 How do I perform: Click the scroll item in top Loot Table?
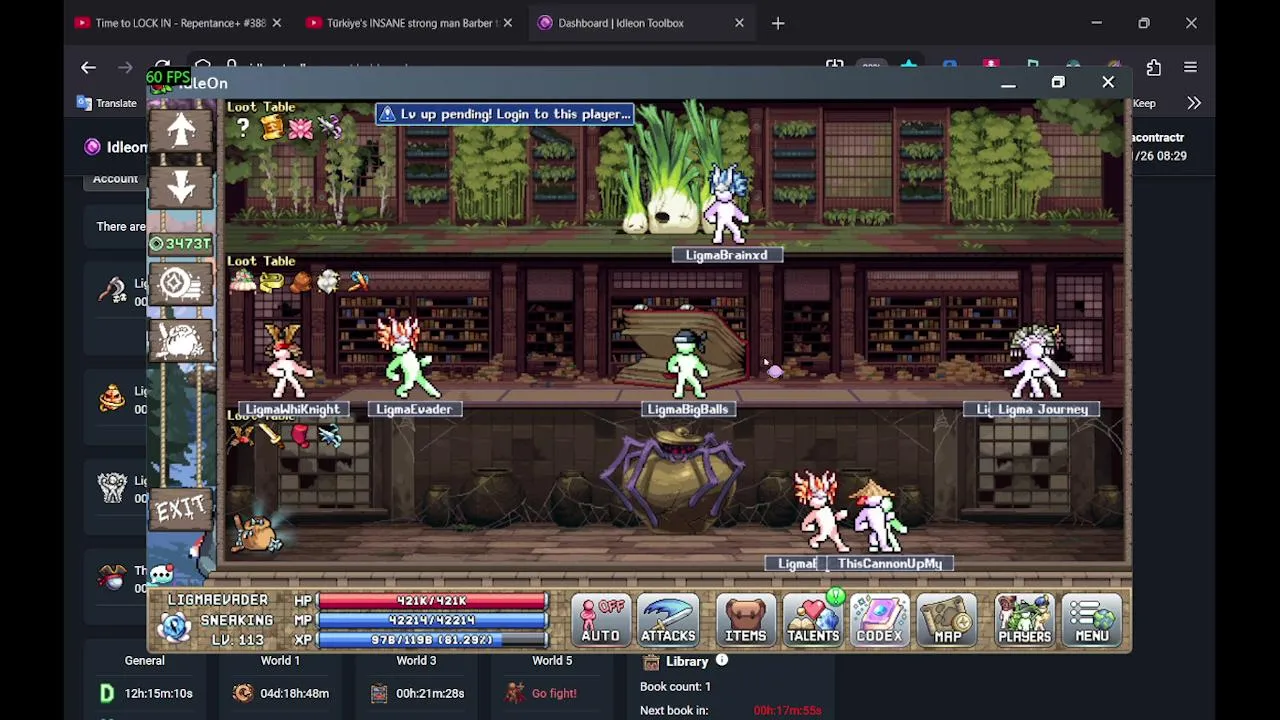(272, 127)
